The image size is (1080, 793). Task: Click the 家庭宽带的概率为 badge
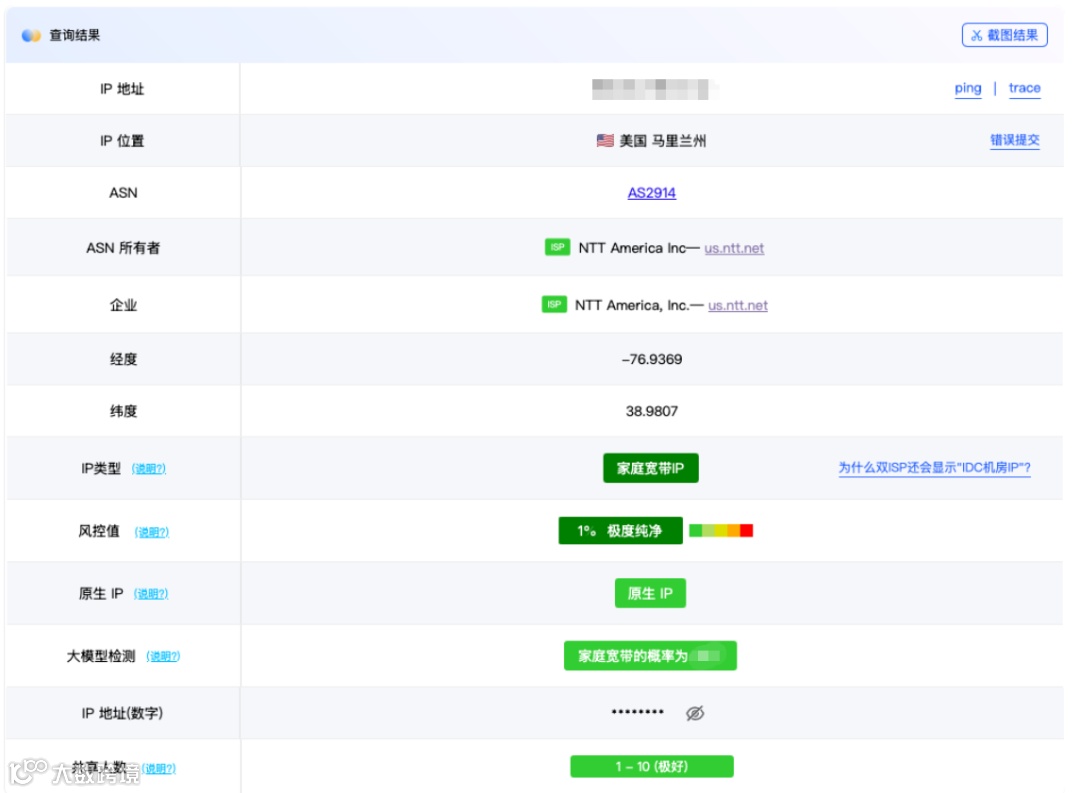[650, 656]
